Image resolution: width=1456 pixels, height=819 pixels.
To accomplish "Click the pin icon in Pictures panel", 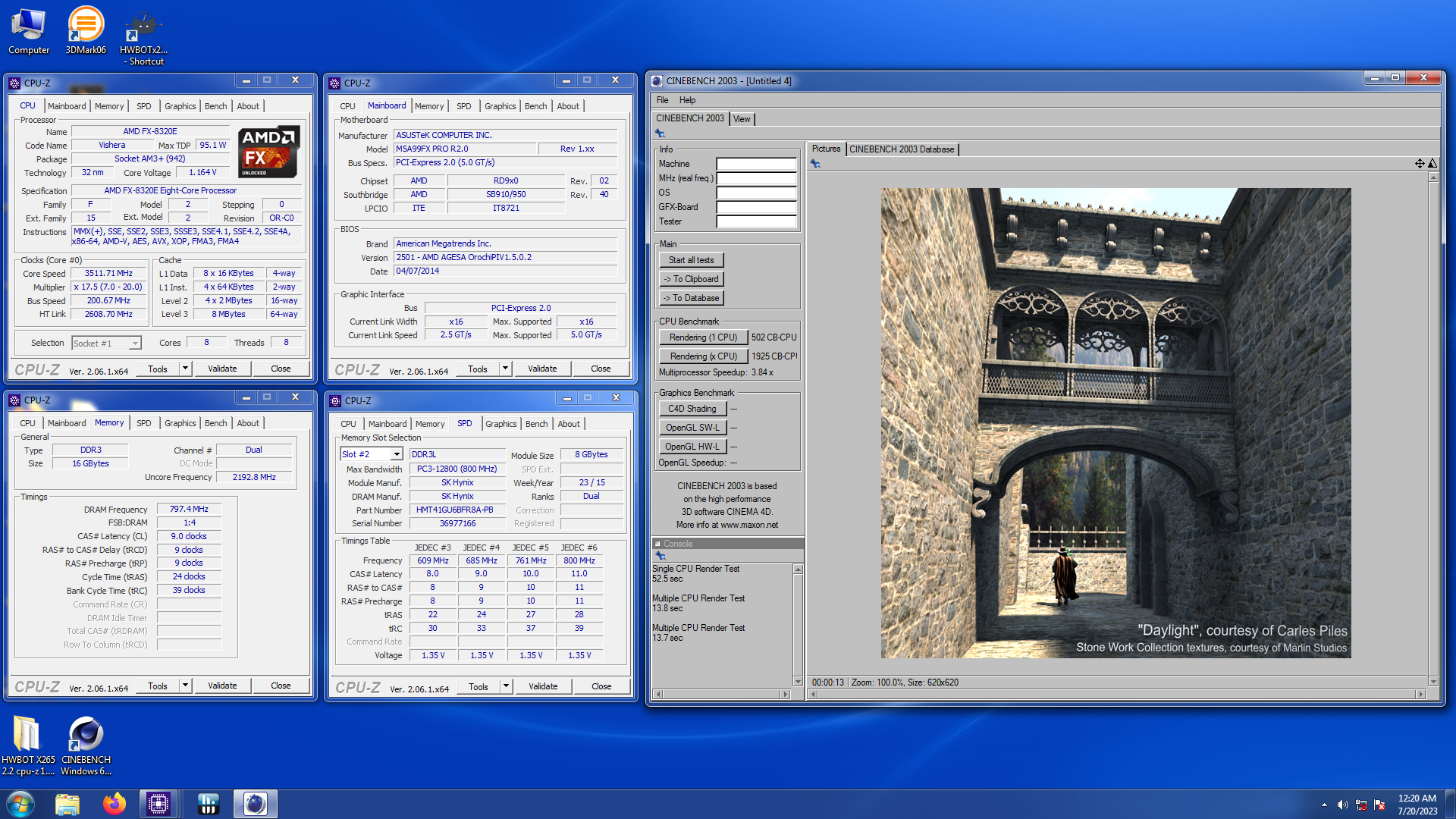I will 815,164.
